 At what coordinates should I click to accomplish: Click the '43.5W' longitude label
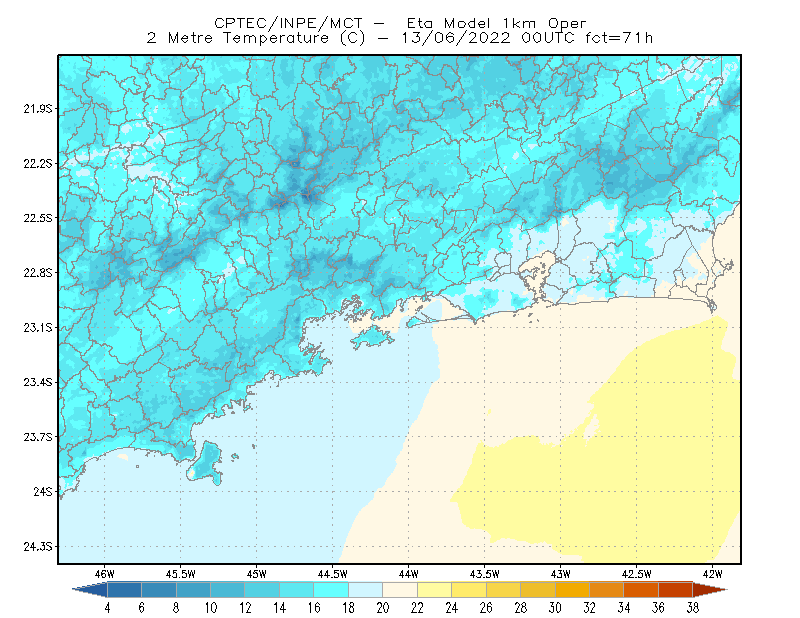tap(485, 574)
